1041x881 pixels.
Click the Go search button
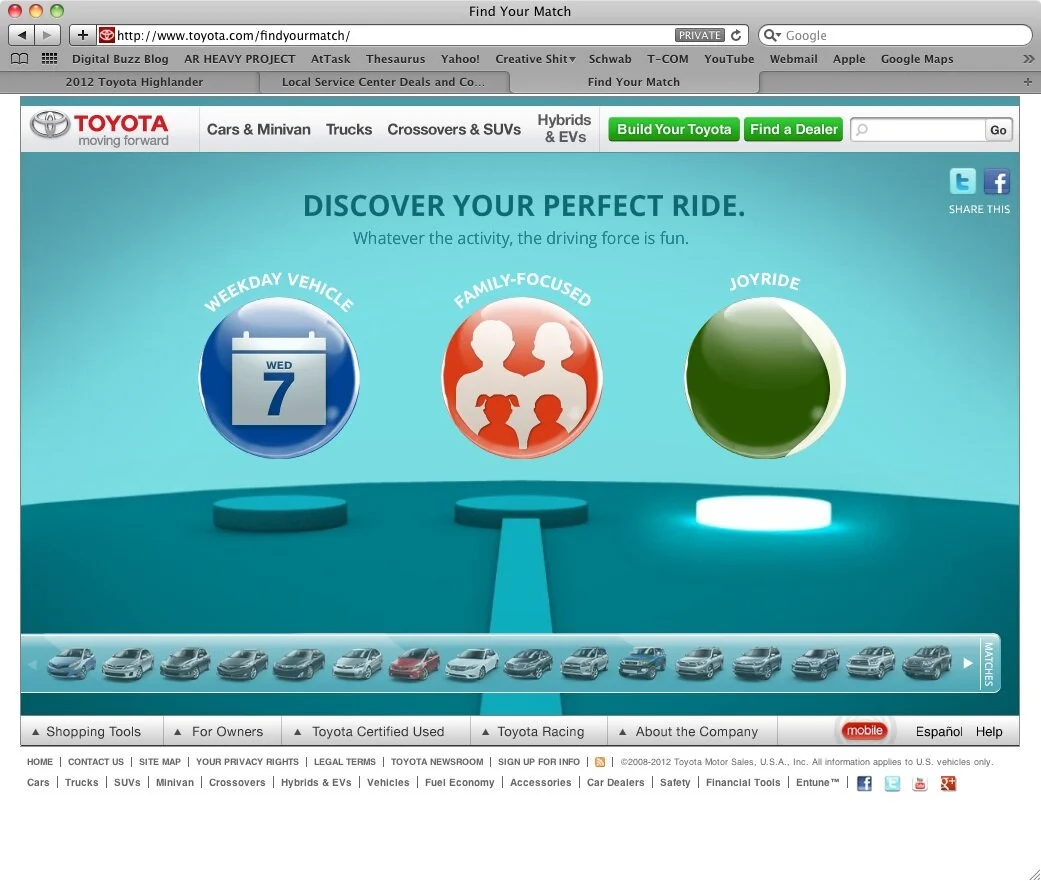pyautogui.click(x=998, y=130)
